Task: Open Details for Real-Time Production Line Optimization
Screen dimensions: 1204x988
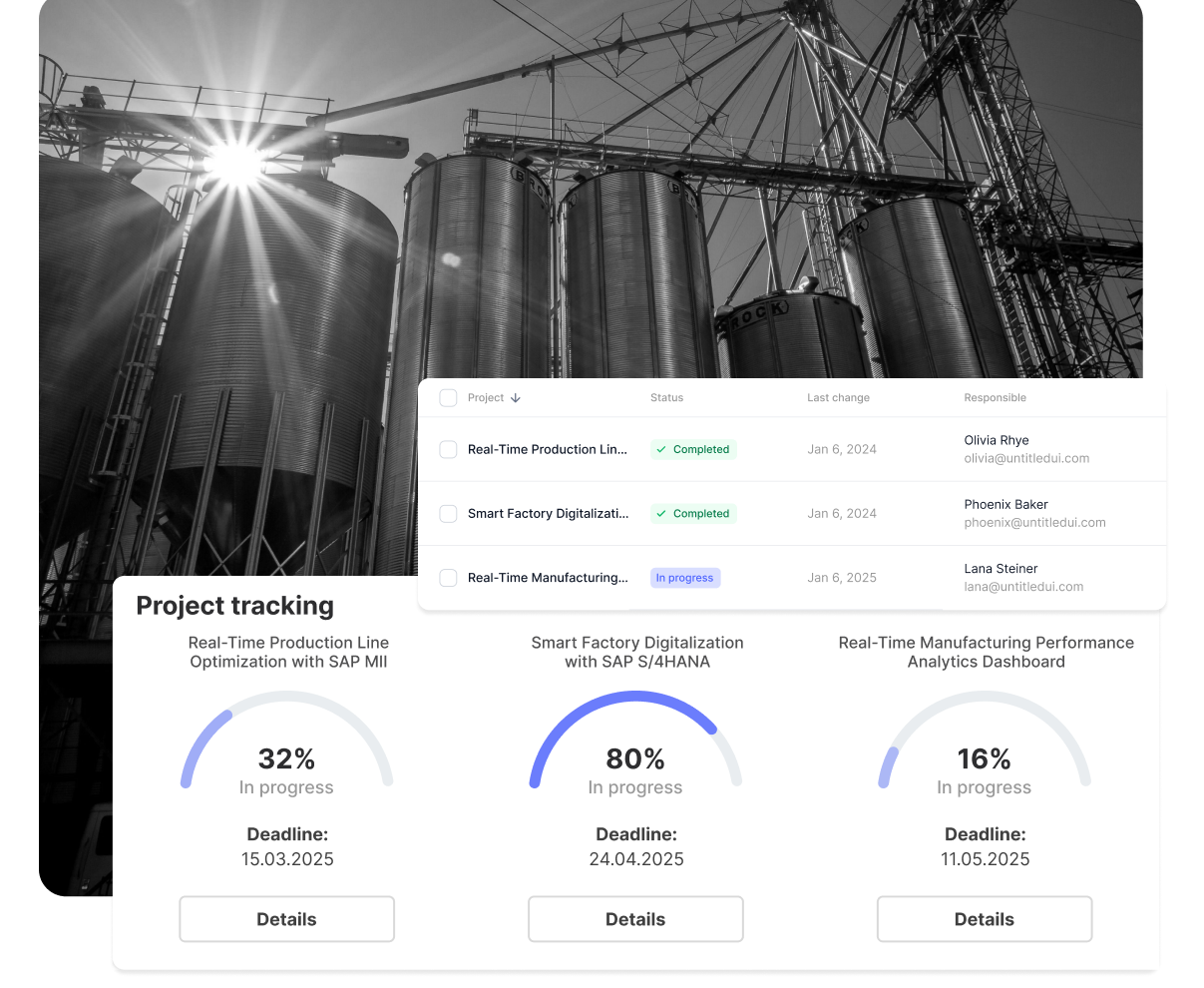Action: point(287,919)
